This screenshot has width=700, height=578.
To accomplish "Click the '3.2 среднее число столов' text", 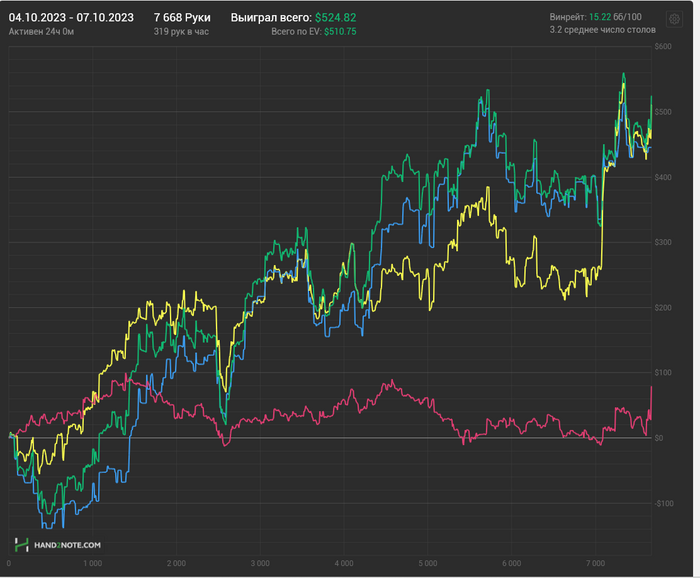I will (603, 30).
